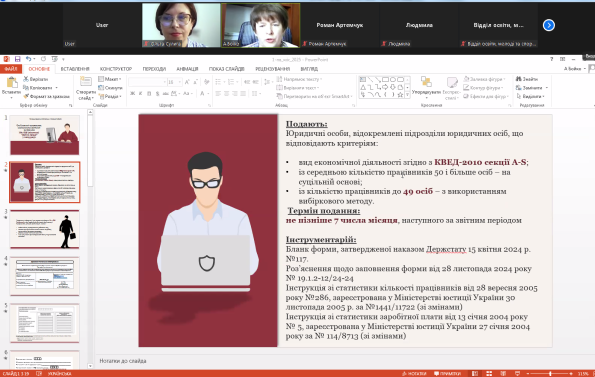595x377 pixels.
Task: Select slide 3 thumbnail with walking man
Action: coord(45,229)
